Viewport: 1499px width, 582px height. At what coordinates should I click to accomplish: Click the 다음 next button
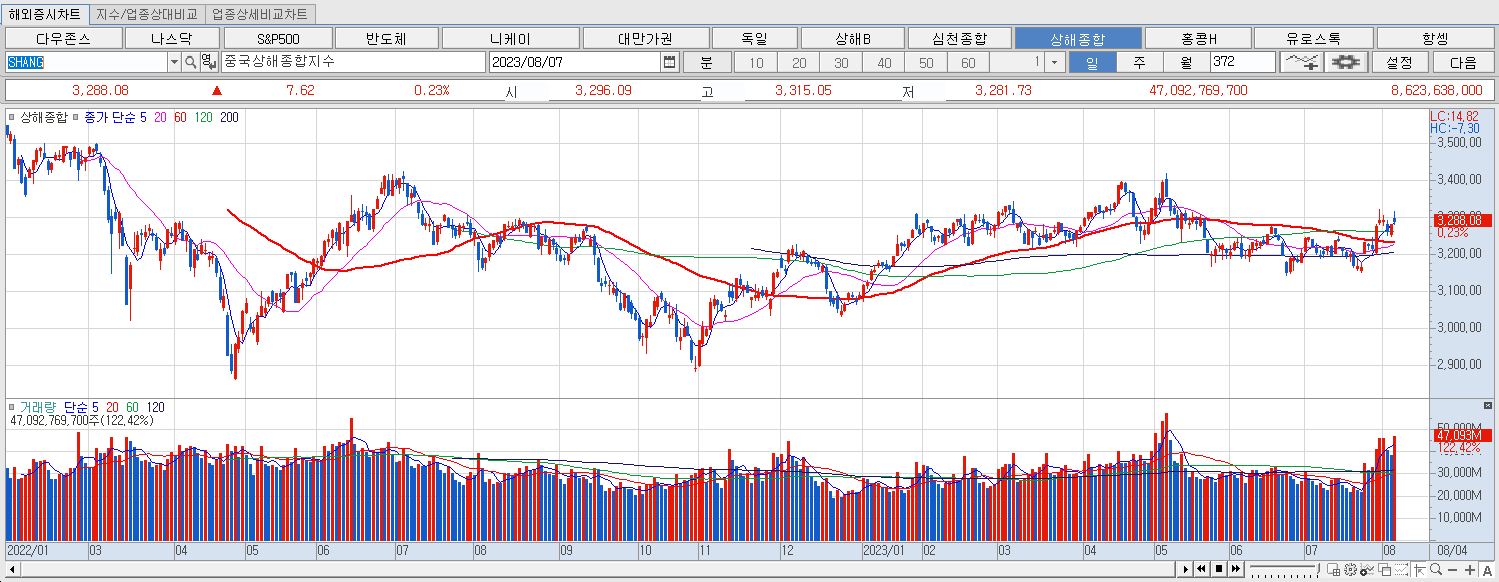pyautogui.click(x=1461, y=61)
